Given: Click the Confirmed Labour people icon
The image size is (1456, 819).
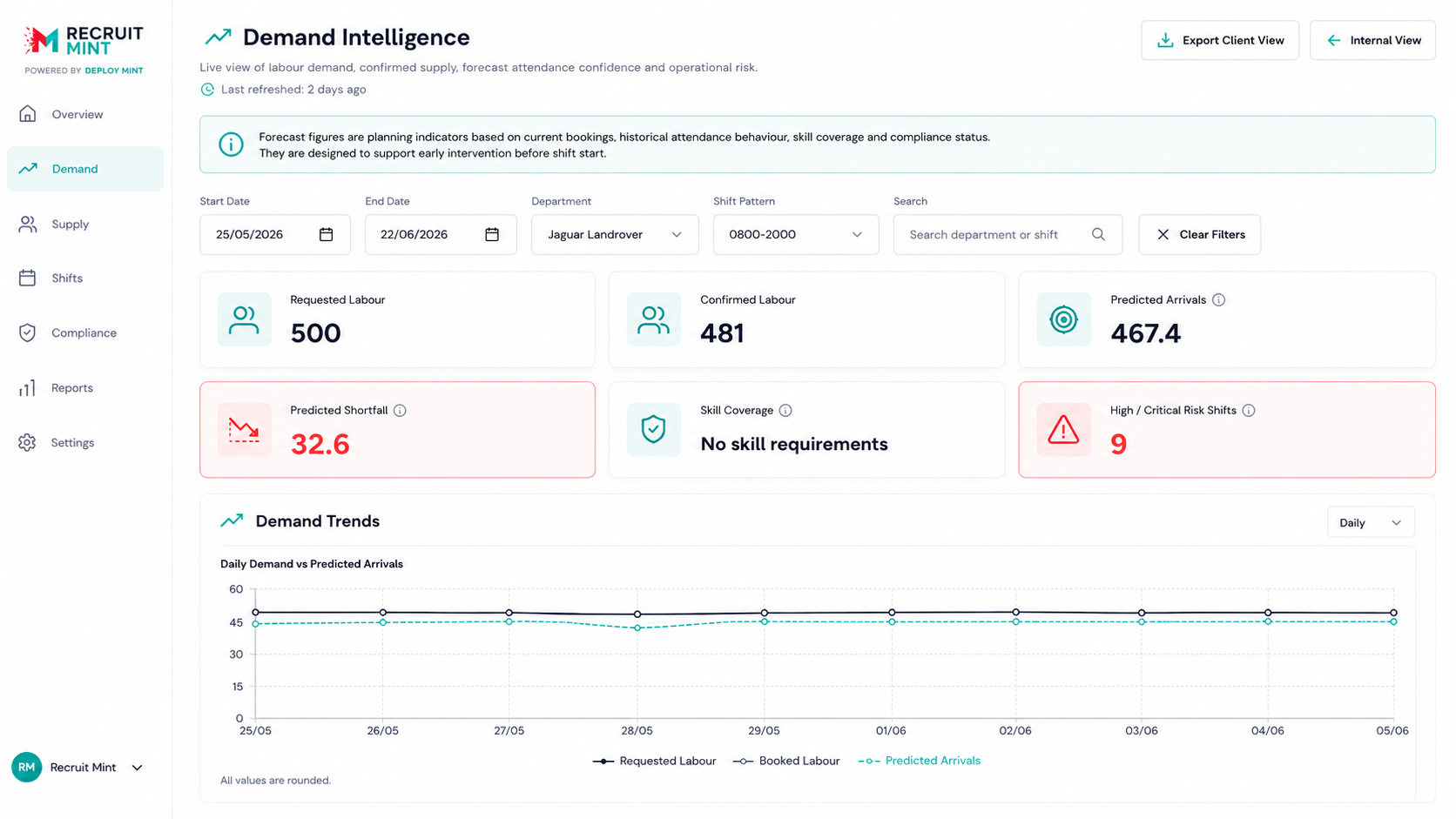Looking at the screenshot, I should [x=653, y=319].
